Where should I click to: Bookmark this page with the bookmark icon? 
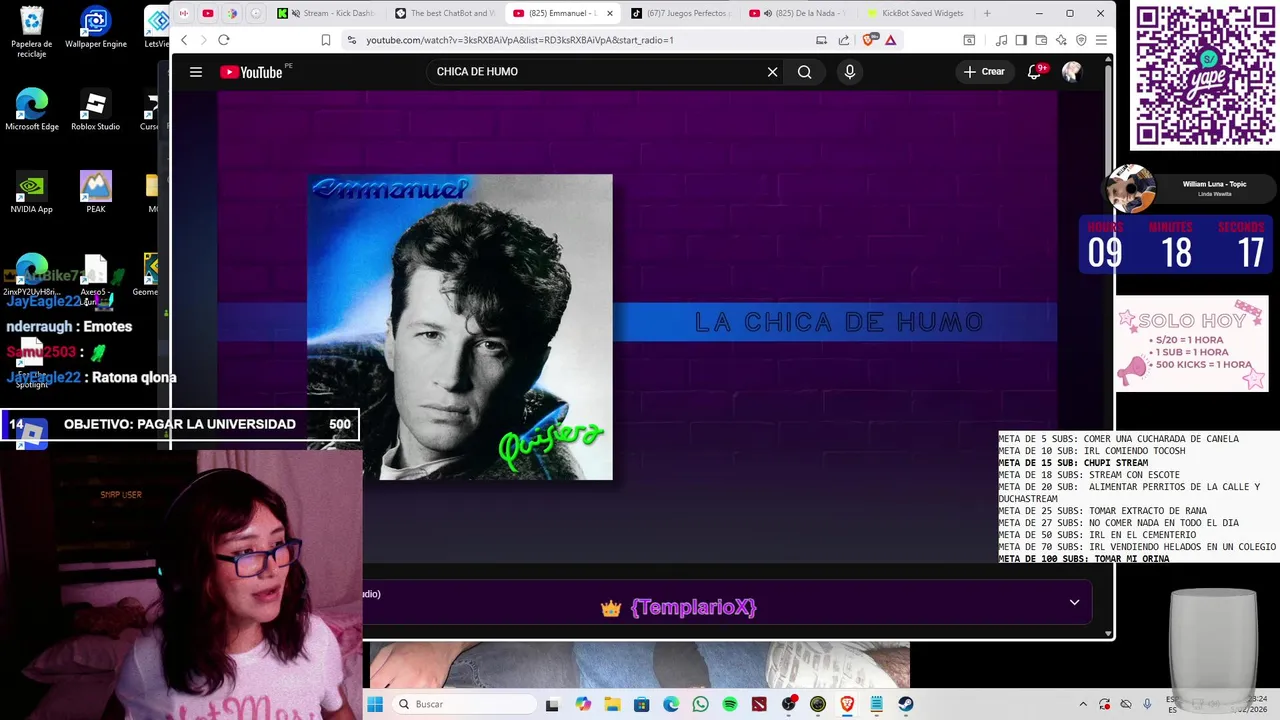tap(326, 40)
